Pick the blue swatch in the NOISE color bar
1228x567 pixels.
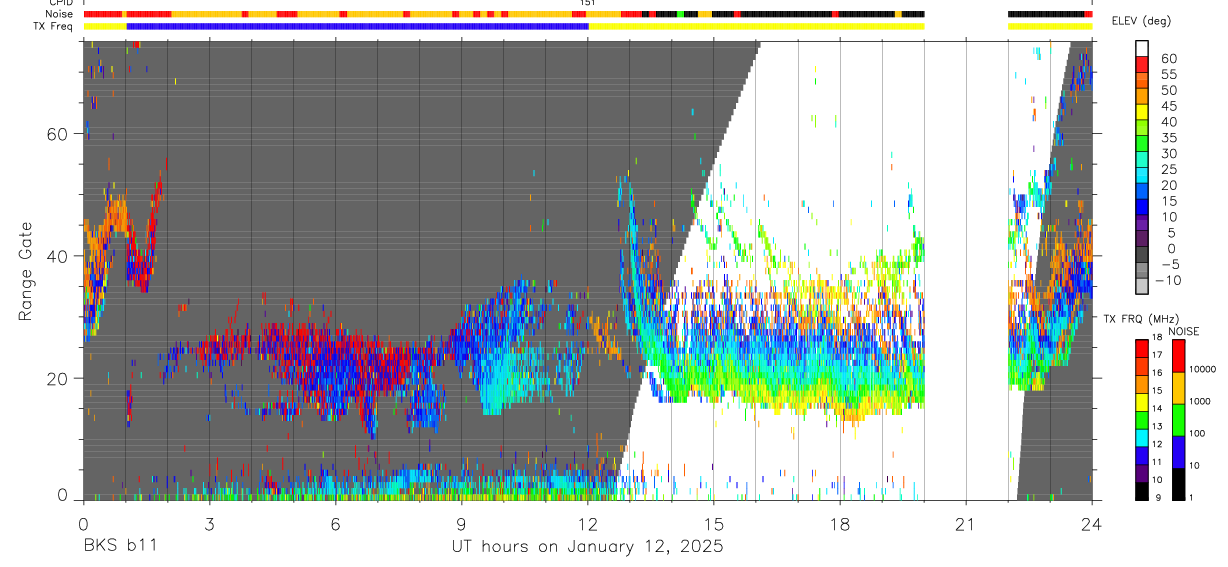coord(1178,451)
